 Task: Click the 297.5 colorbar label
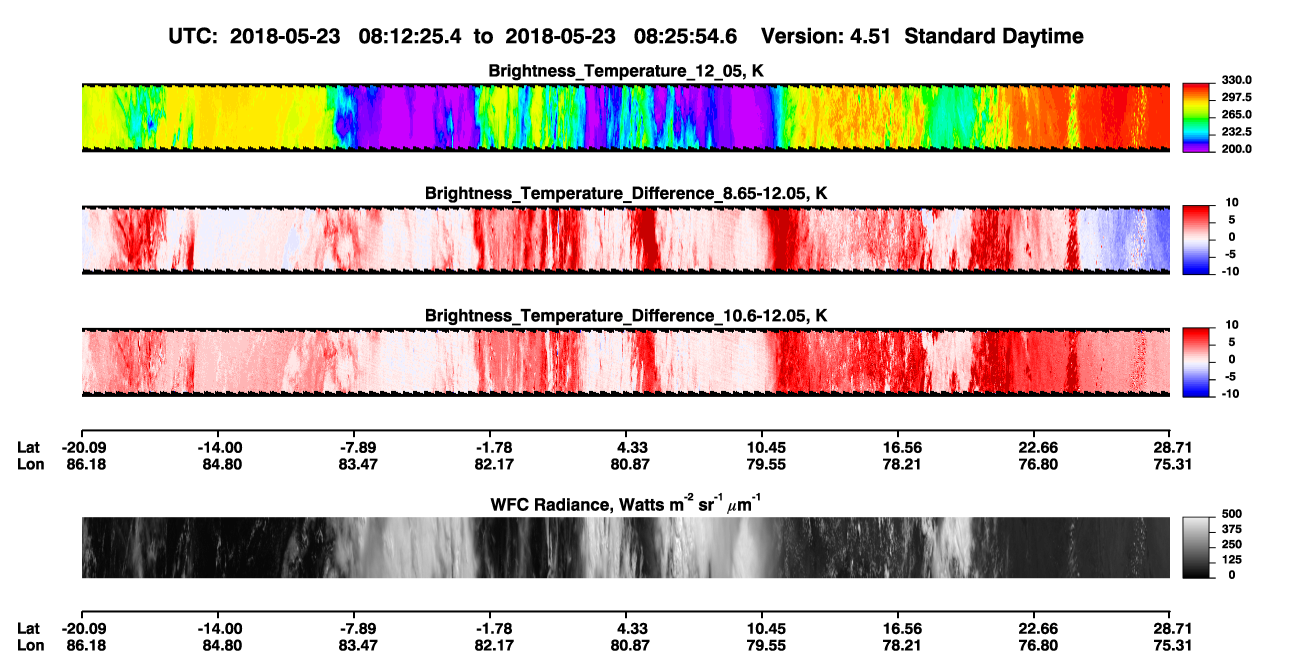pyautogui.click(x=1236, y=97)
